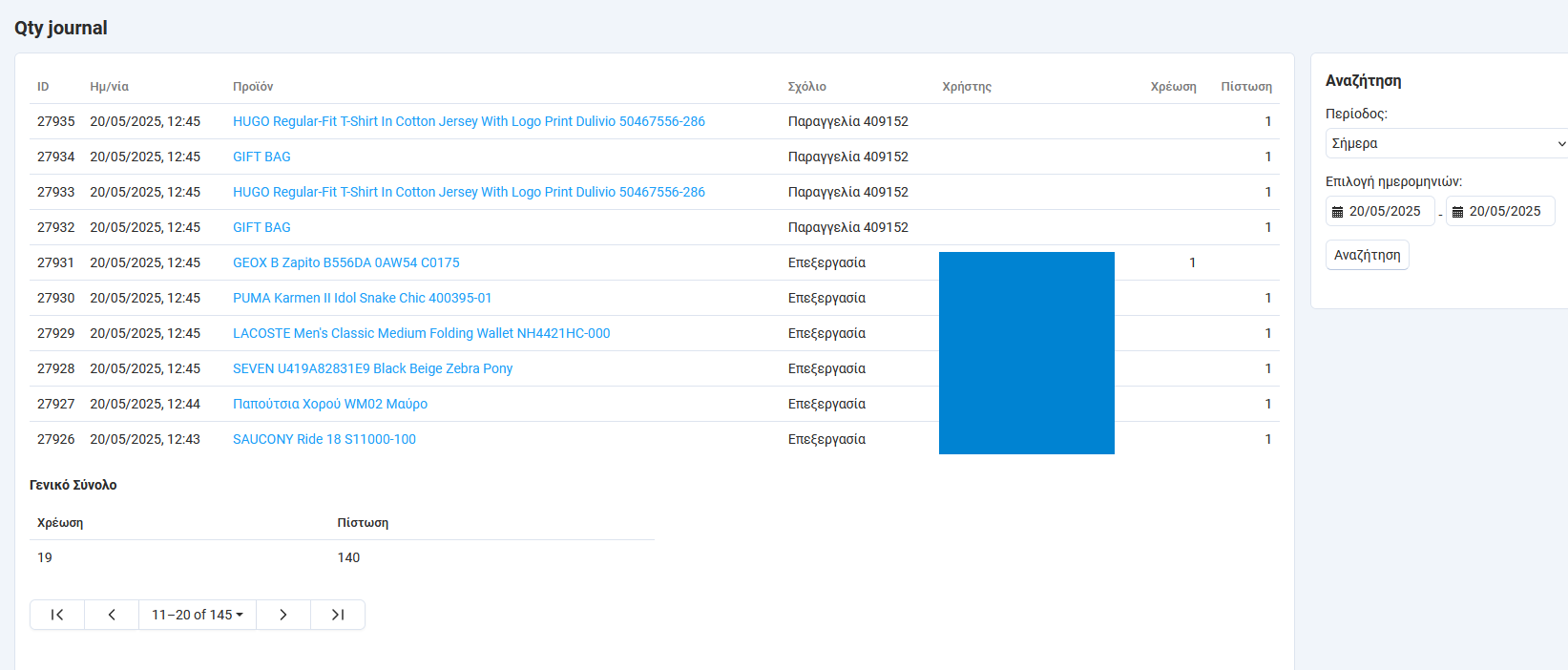The image size is (1568, 670).
Task: Go to first page of results
Action: pos(57,615)
